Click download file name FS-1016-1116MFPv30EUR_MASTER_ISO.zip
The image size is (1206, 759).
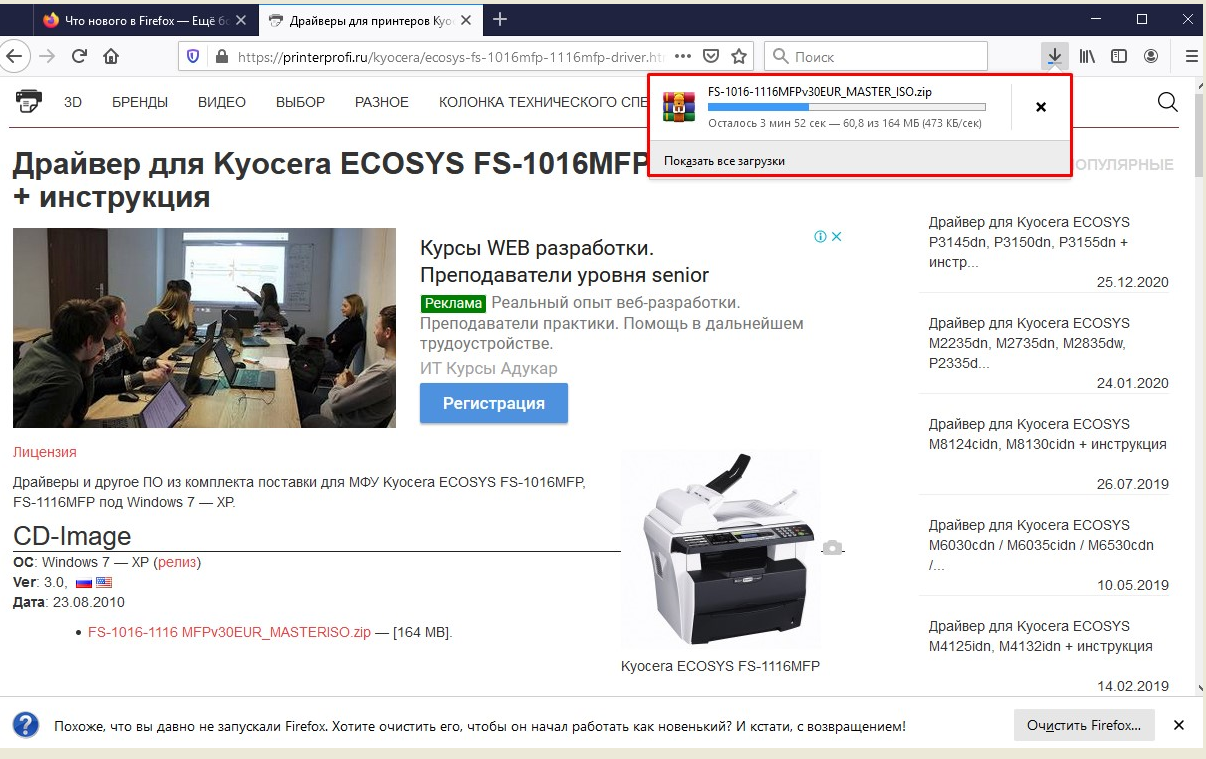click(x=820, y=91)
